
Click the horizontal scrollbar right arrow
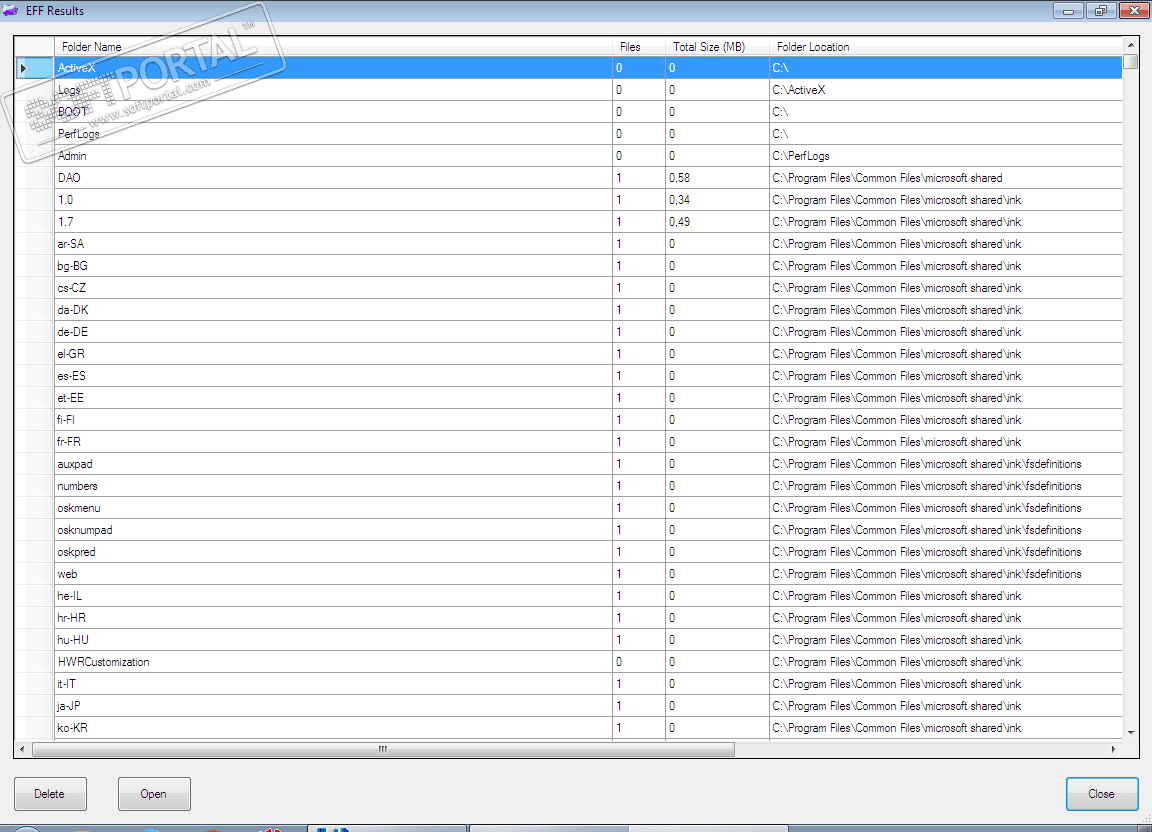point(1114,749)
